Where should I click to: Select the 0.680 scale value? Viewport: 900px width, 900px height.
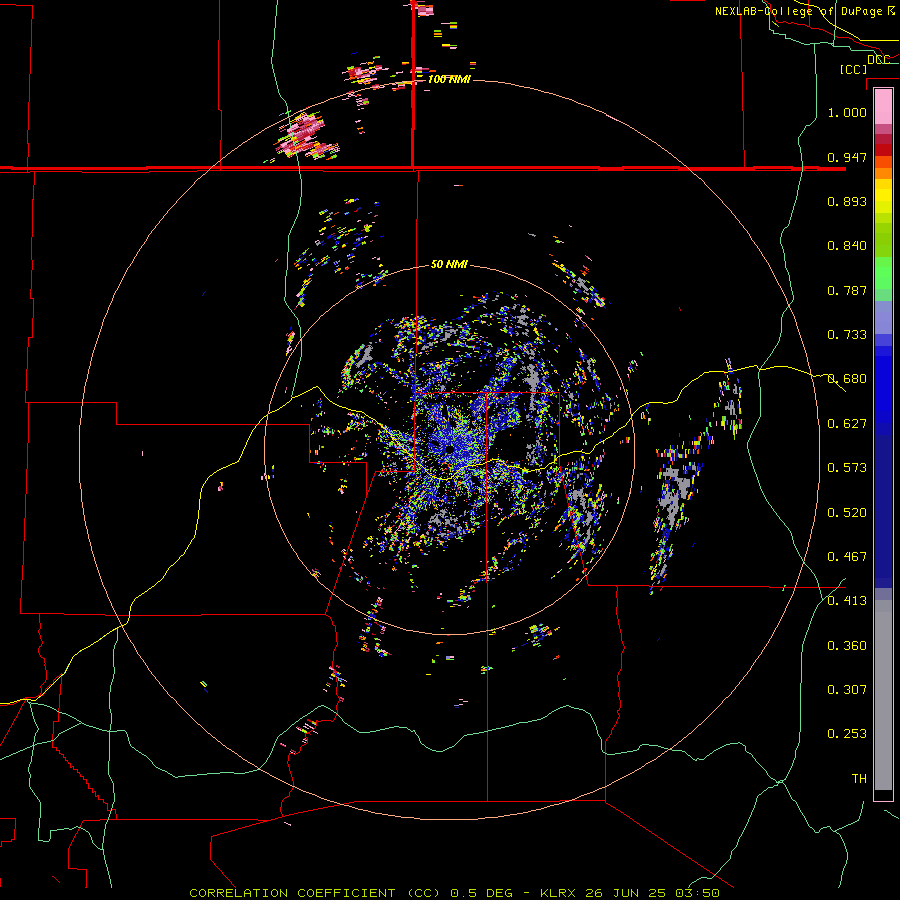click(x=847, y=379)
